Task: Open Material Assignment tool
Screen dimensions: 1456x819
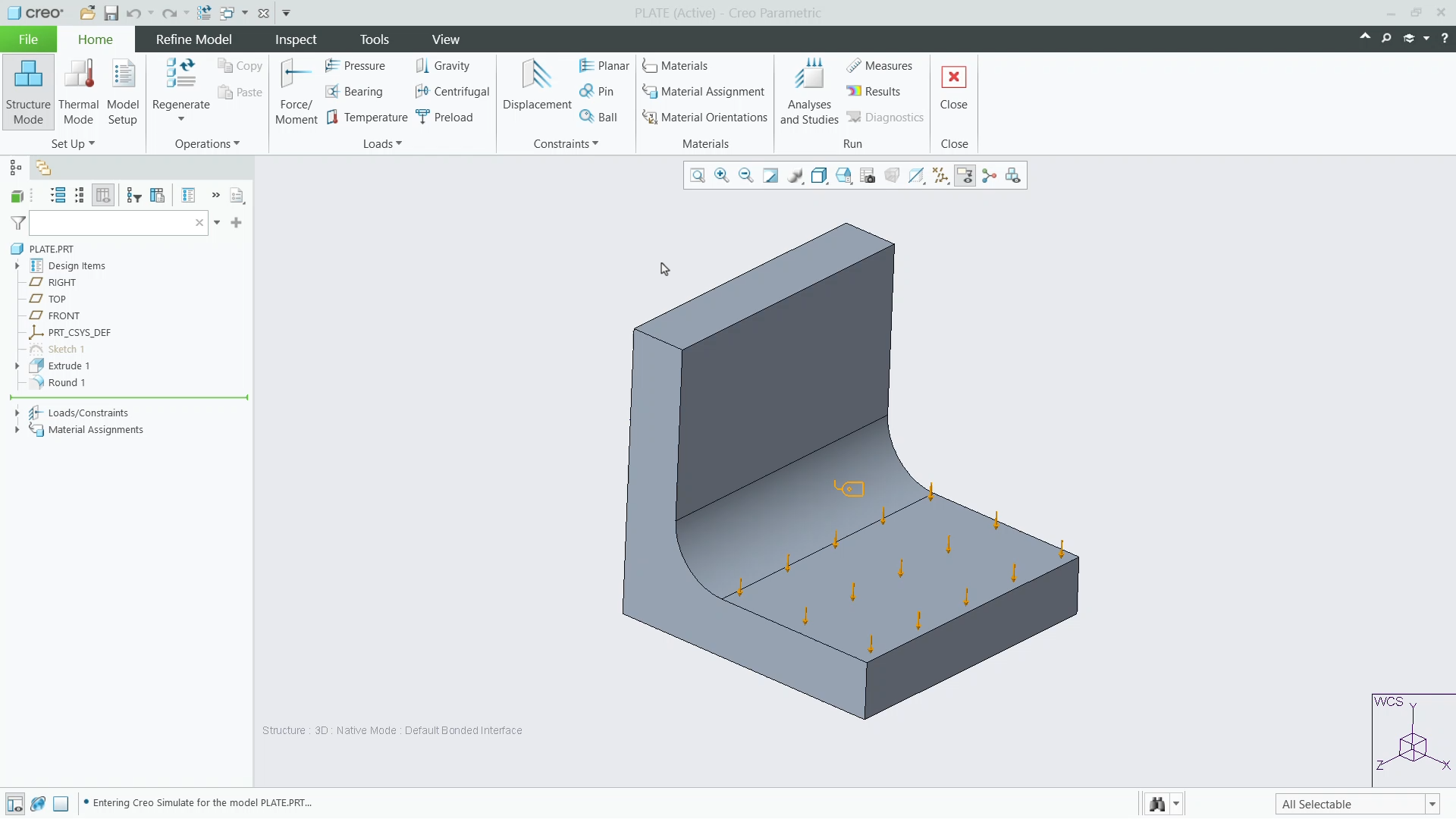Action: point(703,92)
